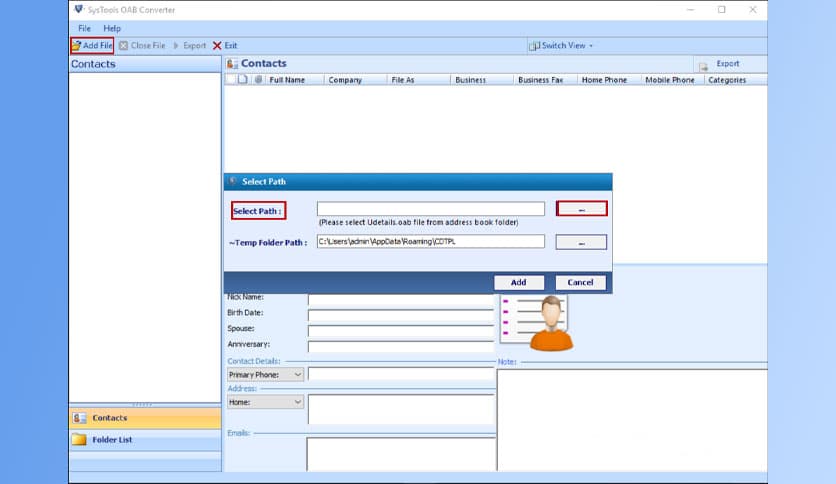The width and height of the screenshot is (836, 484).
Task: Click the Temp Folder Path input field
Action: pos(431,241)
